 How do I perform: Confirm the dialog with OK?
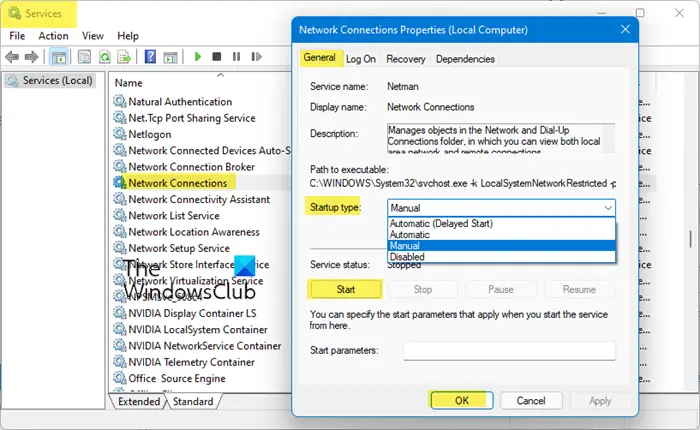pos(462,401)
